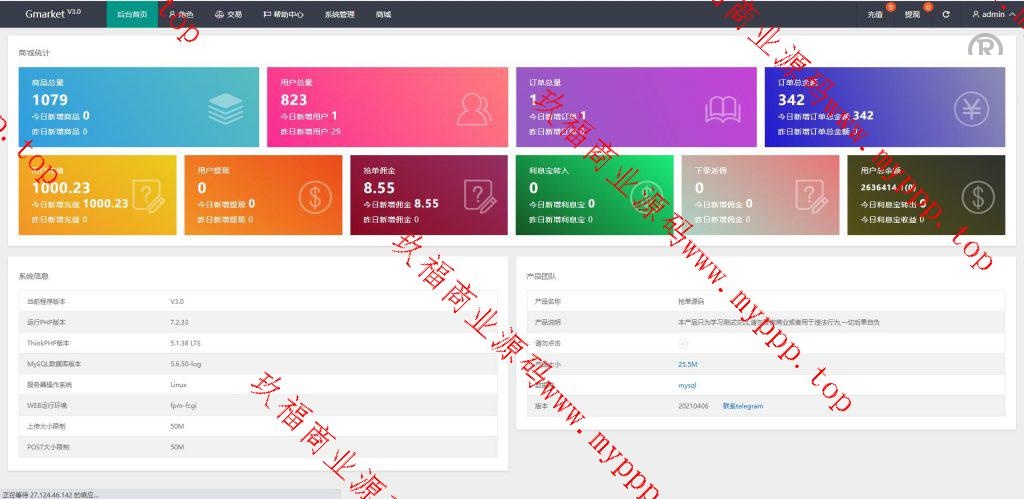Click the 提现 notification button

(913, 15)
